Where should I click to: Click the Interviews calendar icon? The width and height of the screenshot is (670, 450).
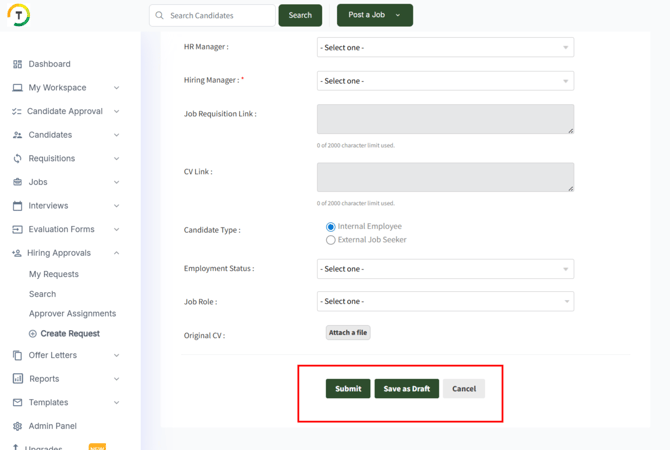[17, 206]
